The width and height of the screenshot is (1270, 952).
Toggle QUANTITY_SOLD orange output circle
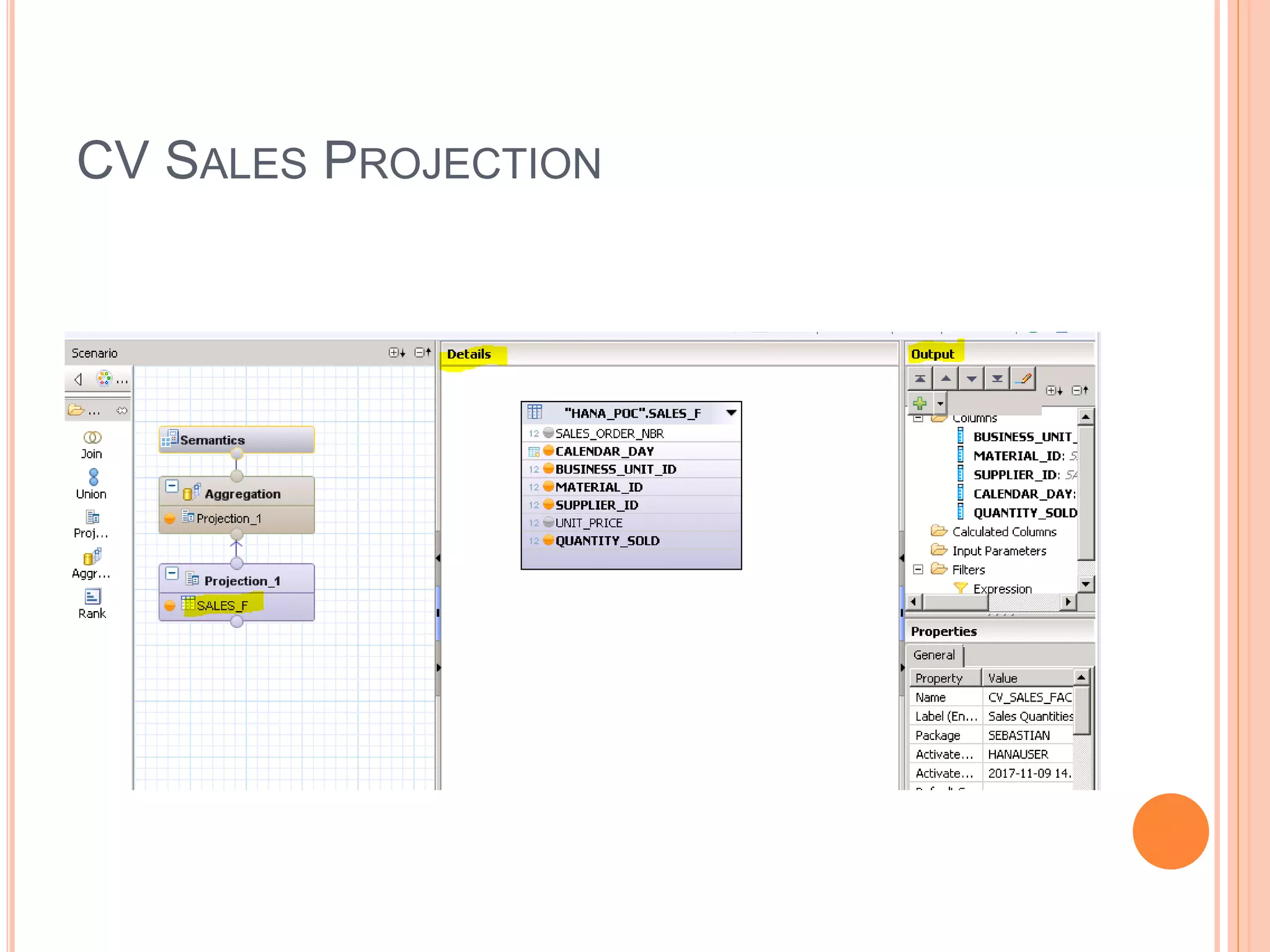click(x=548, y=540)
